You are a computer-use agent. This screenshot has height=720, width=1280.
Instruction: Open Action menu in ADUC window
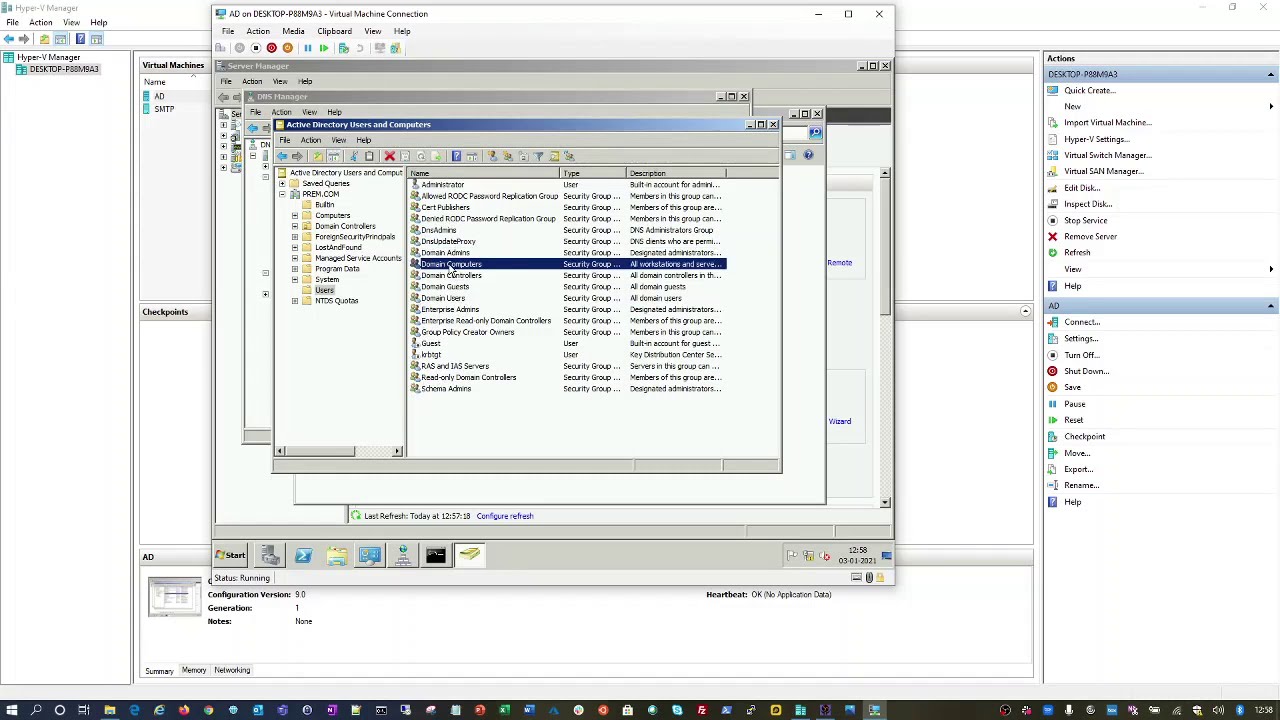point(311,140)
